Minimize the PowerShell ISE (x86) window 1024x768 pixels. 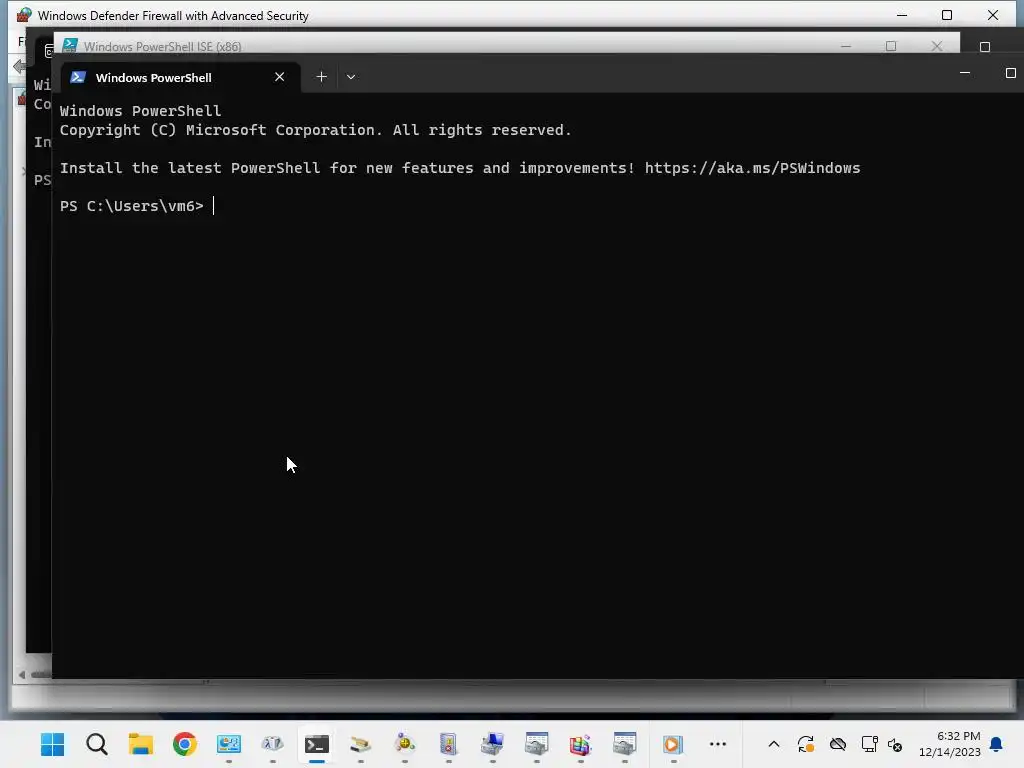click(846, 46)
